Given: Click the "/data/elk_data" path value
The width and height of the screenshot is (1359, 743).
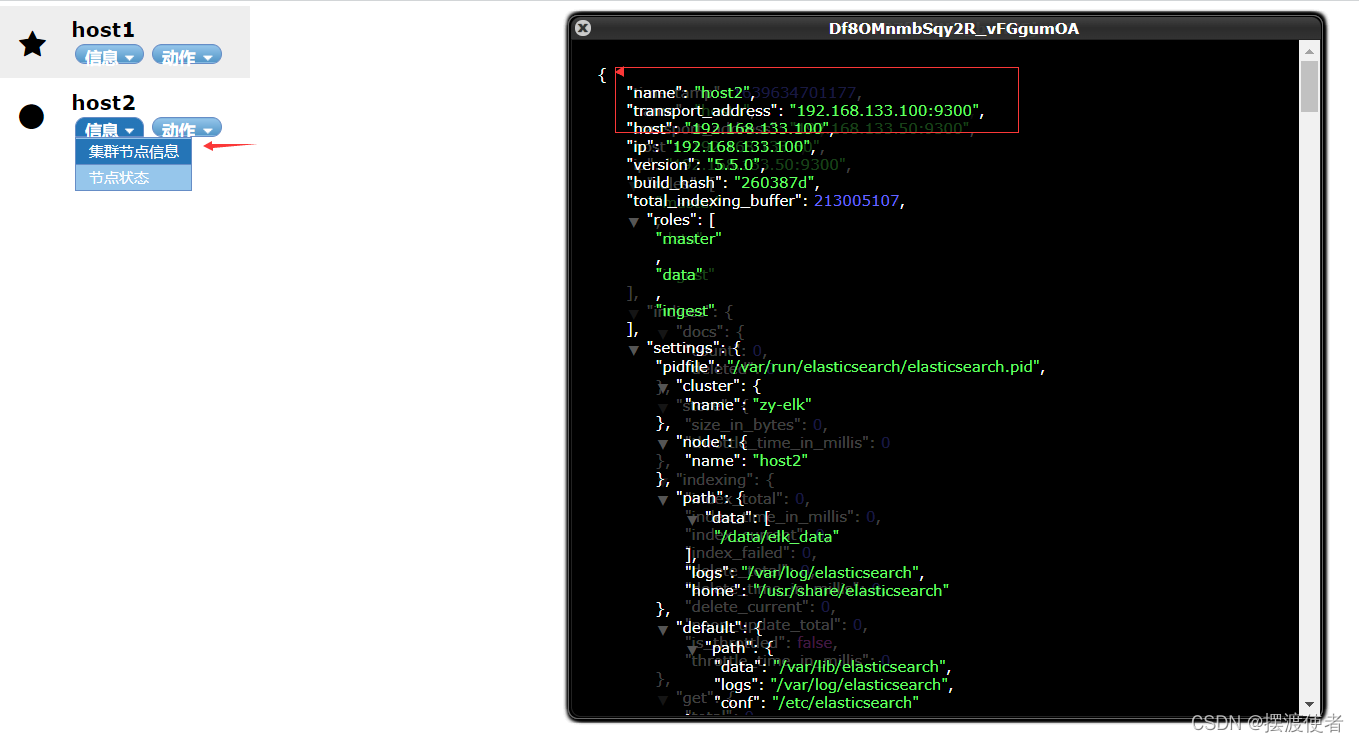Looking at the screenshot, I should 776,536.
